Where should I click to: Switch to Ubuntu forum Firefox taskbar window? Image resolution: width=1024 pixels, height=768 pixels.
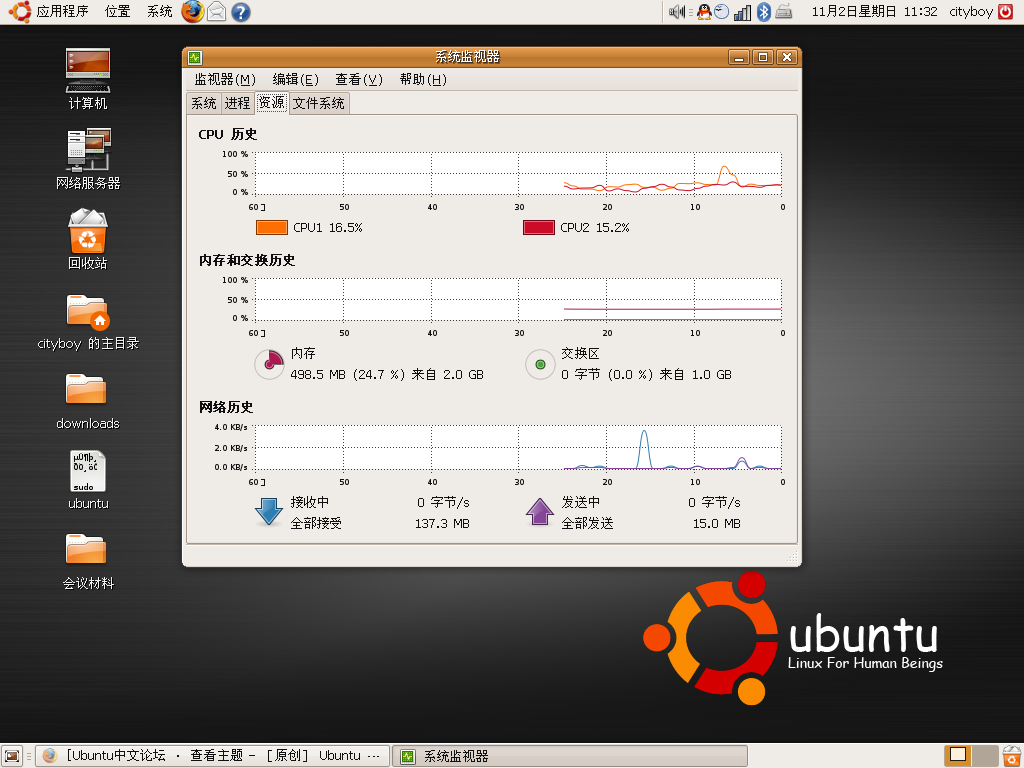[213, 756]
